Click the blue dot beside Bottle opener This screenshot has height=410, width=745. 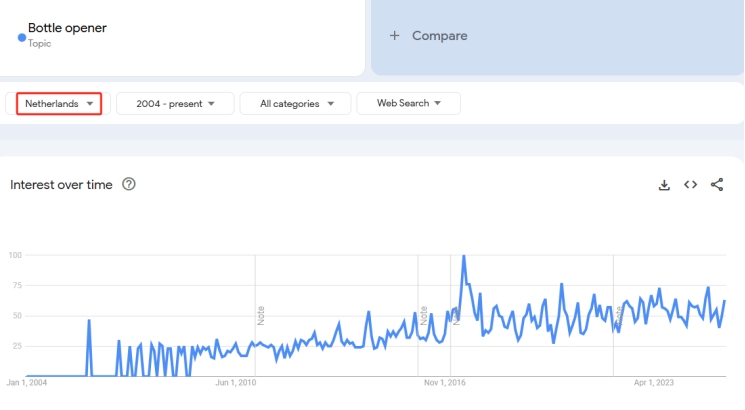tap(22, 37)
